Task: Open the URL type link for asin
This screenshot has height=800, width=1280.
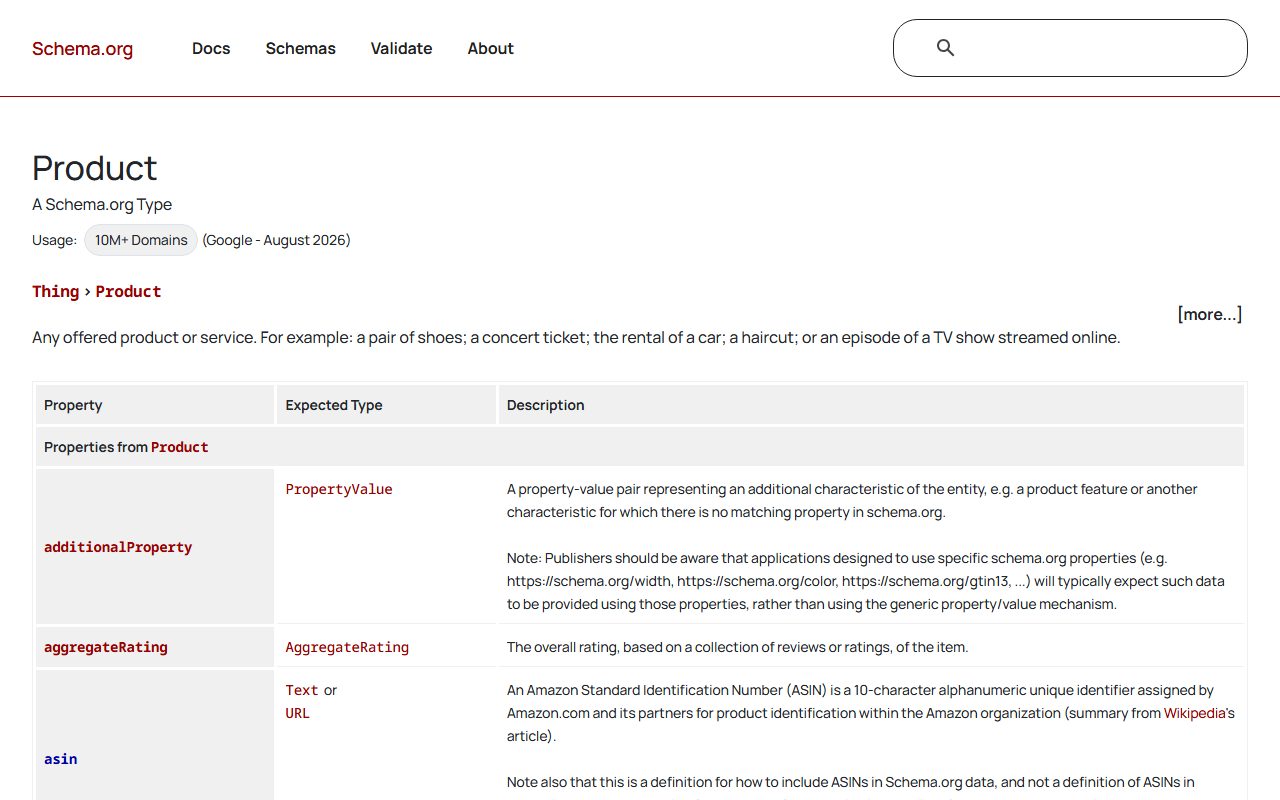Action: click(298, 713)
